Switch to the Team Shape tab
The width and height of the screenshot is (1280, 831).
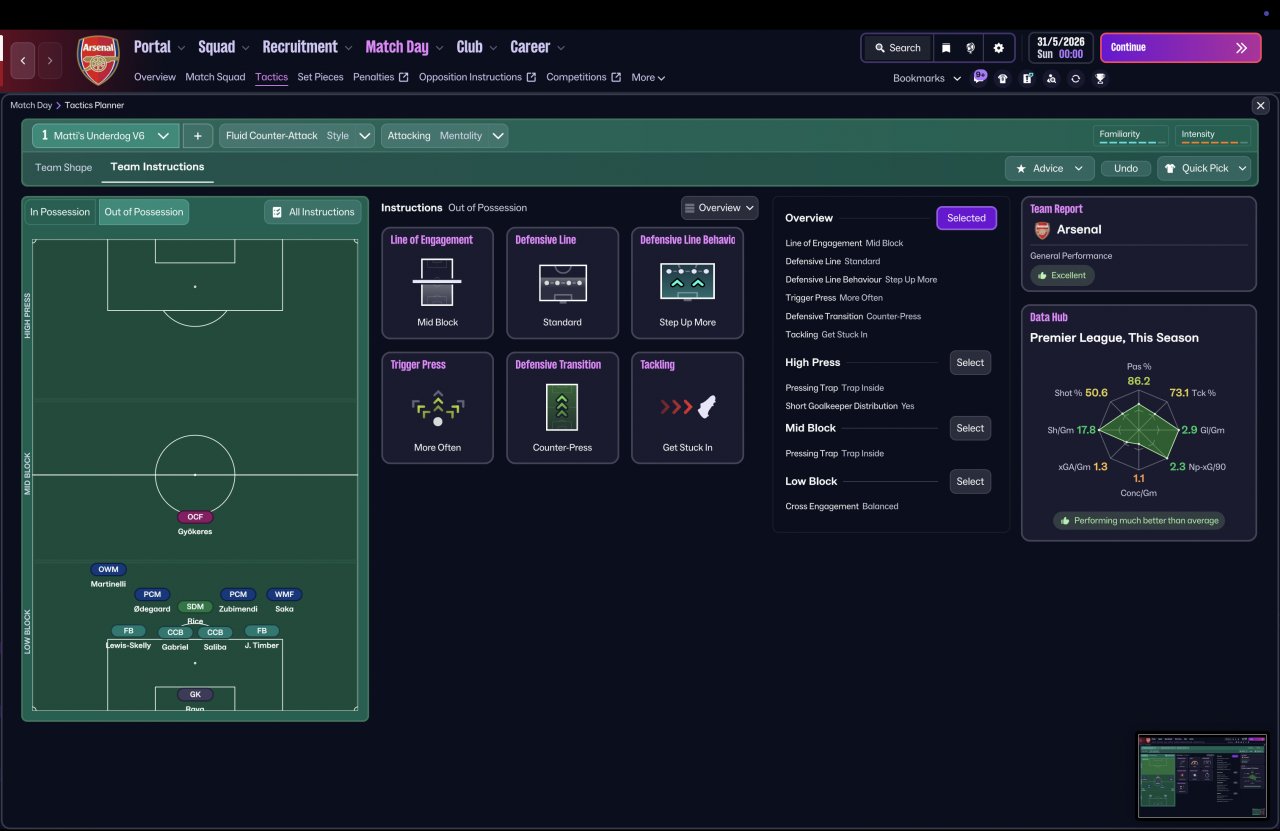(63, 168)
